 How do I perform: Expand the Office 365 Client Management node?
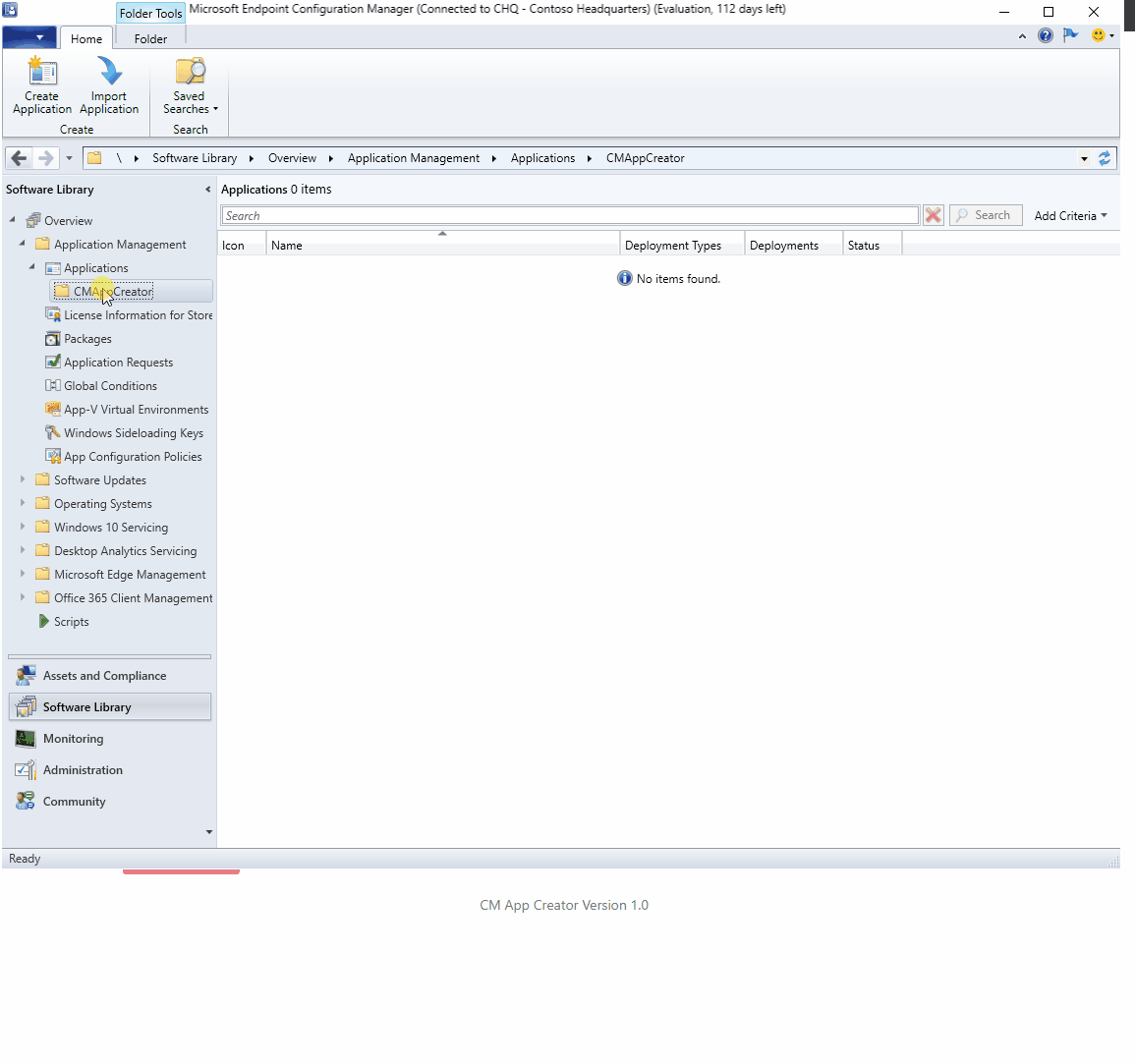tap(23, 597)
